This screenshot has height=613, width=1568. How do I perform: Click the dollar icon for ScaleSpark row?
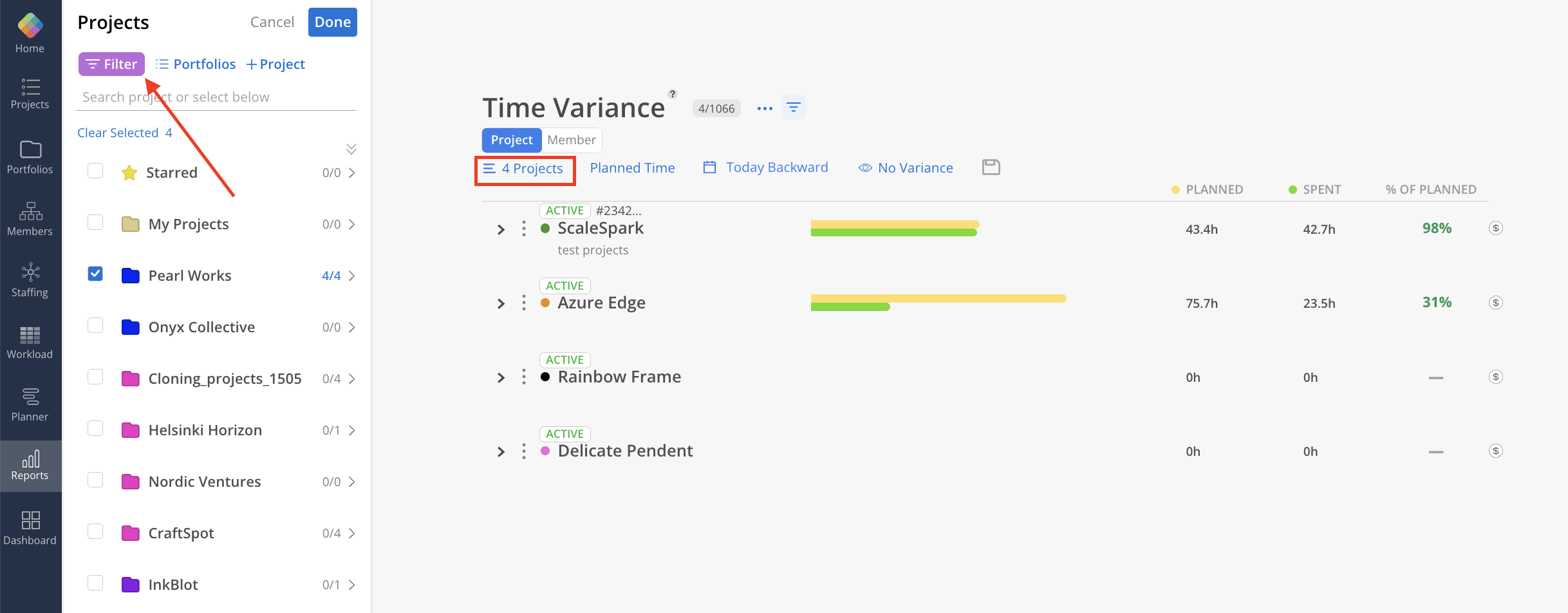[1495, 228]
